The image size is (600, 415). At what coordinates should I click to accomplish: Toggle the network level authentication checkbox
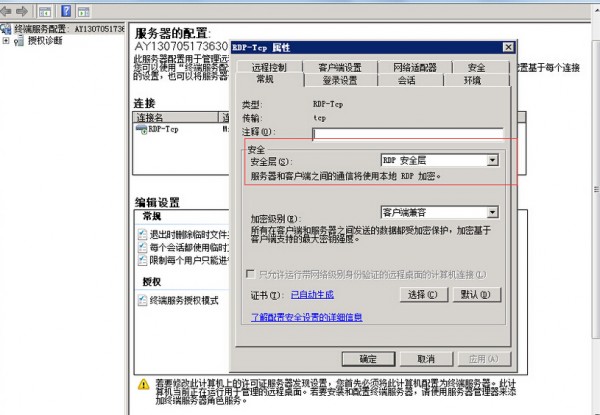point(251,274)
